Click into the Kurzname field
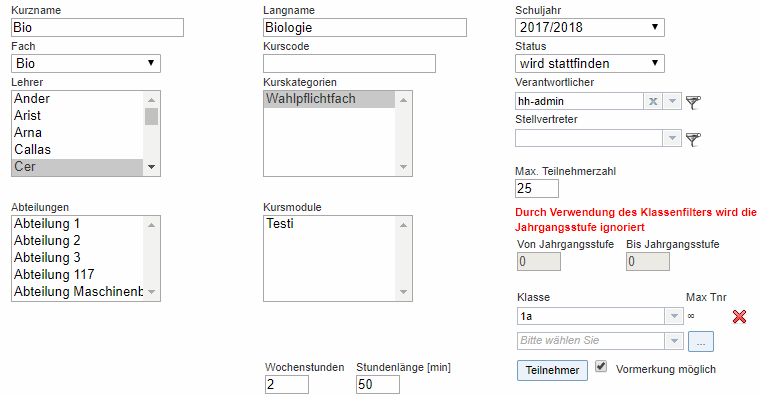This screenshot has height=397, width=759. [97, 28]
